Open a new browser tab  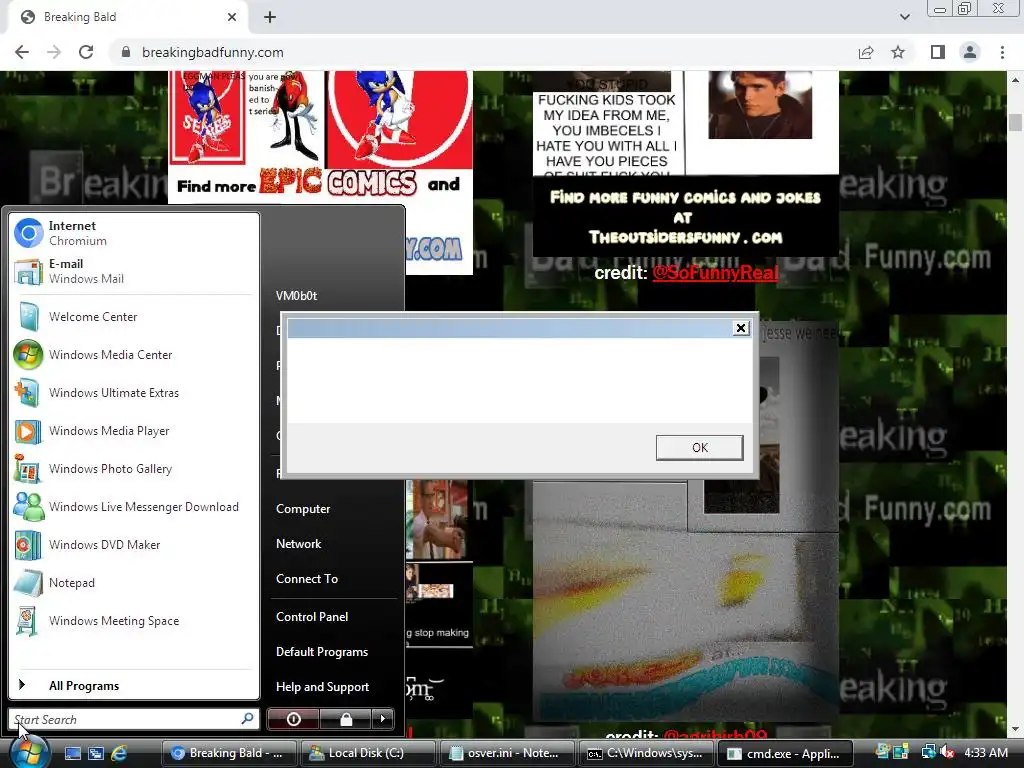point(270,18)
